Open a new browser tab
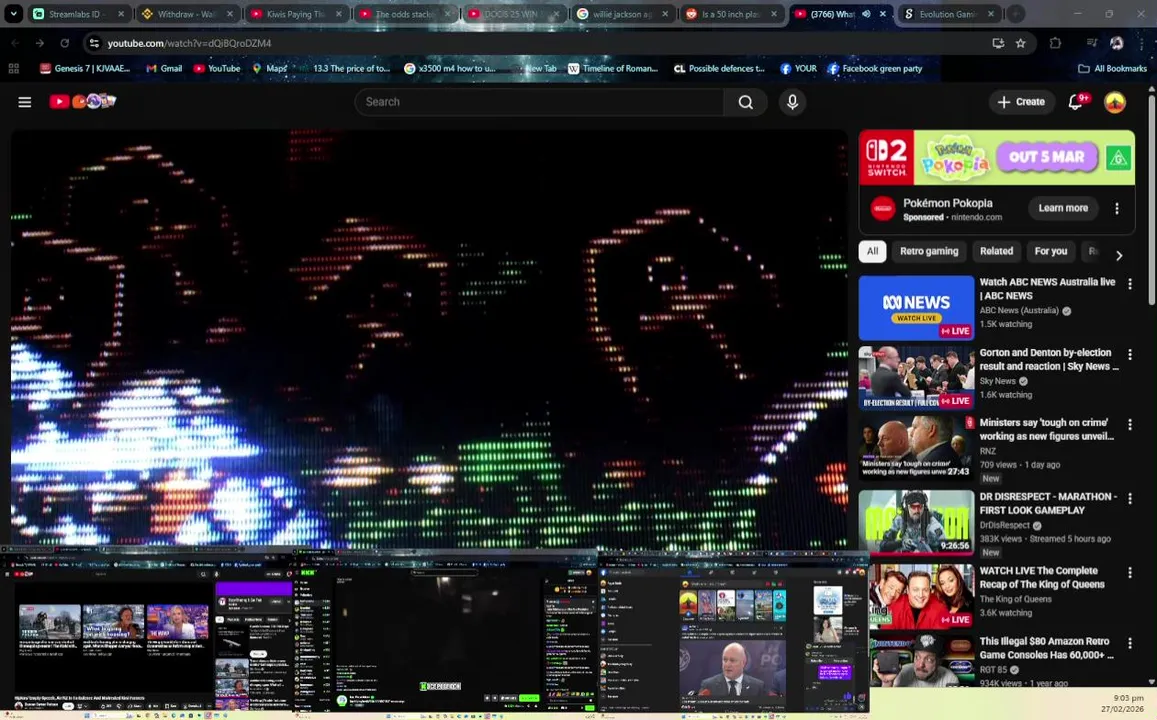The image size is (1157, 720). (1015, 13)
